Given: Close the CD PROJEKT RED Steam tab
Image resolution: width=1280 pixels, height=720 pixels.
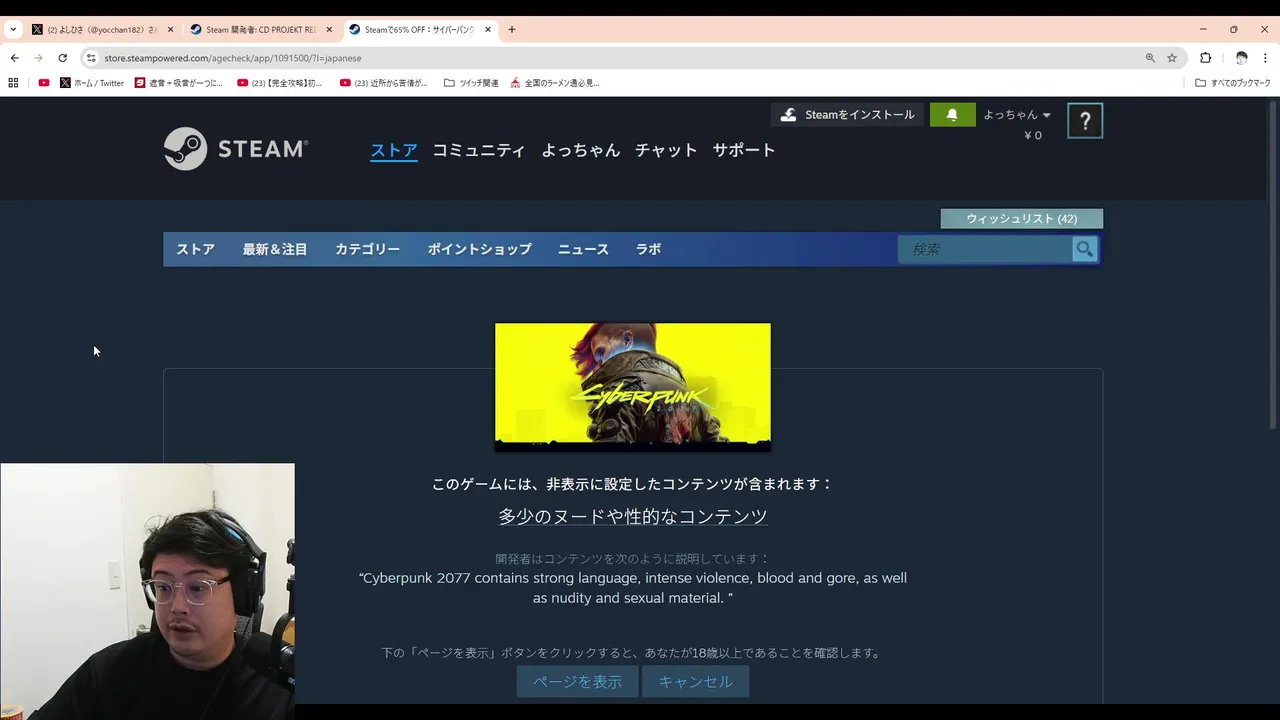Looking at the screenshot, I should coord(329,30).
